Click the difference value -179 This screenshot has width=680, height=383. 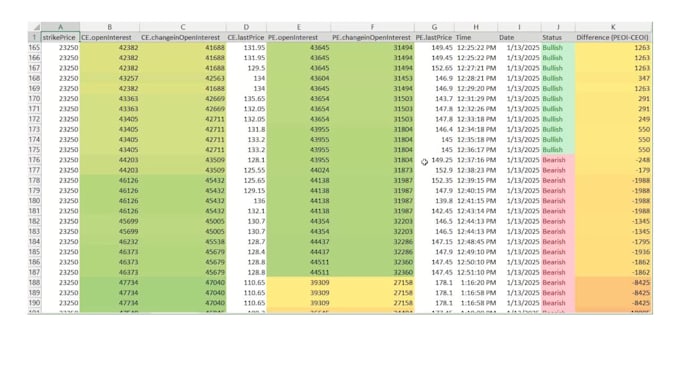(613, 170)
